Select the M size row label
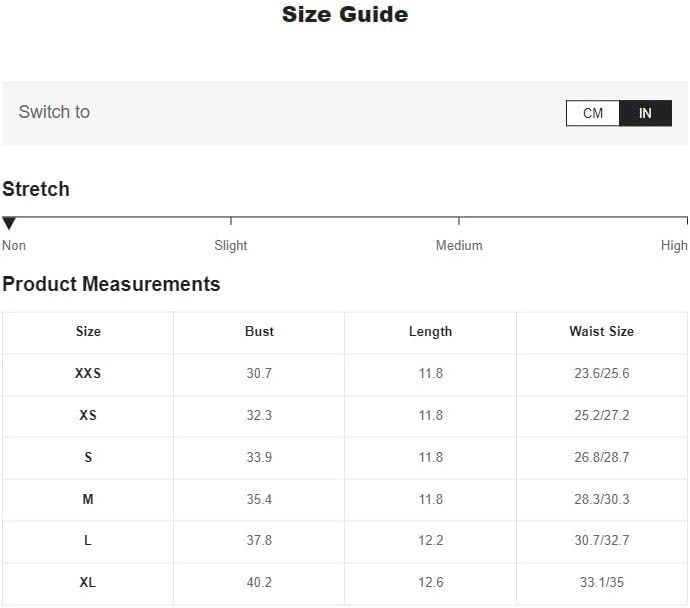690x608 pixels. click(x=88, y=499)
